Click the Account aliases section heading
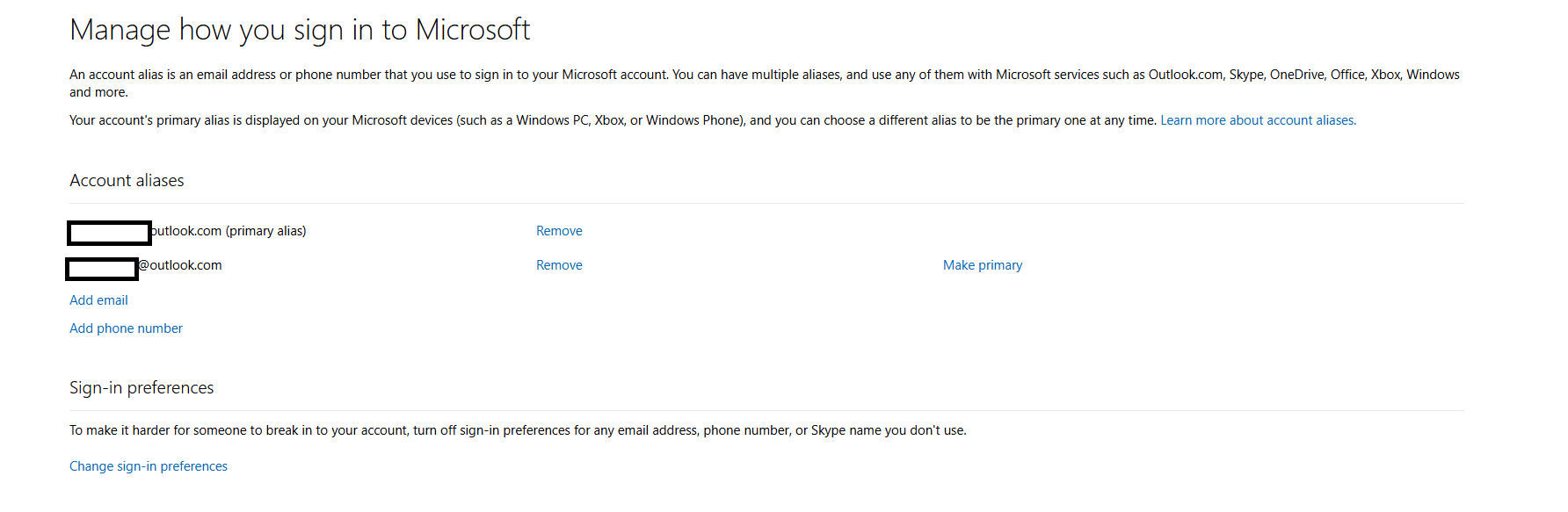 [x=127, y=181]
